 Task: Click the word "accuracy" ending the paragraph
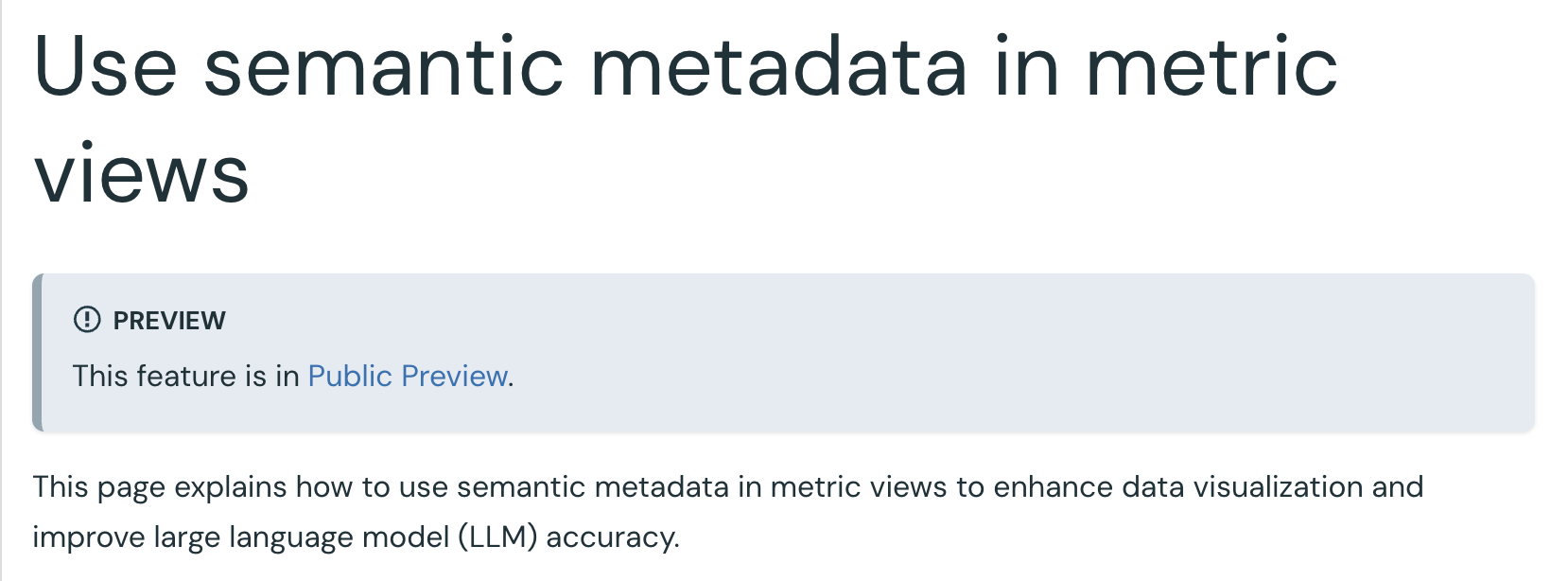click(x=610, y=537)
